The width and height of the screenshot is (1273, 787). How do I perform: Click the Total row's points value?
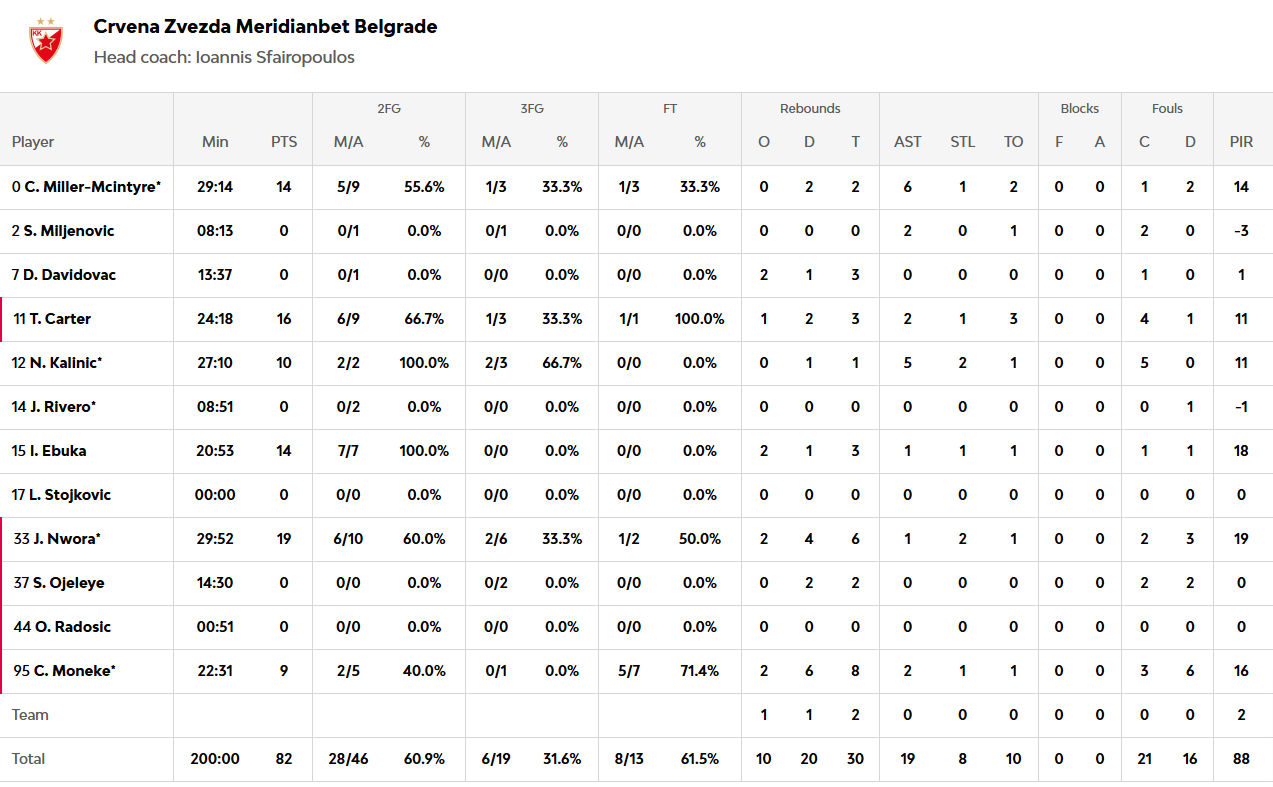[x=284, y=759]
